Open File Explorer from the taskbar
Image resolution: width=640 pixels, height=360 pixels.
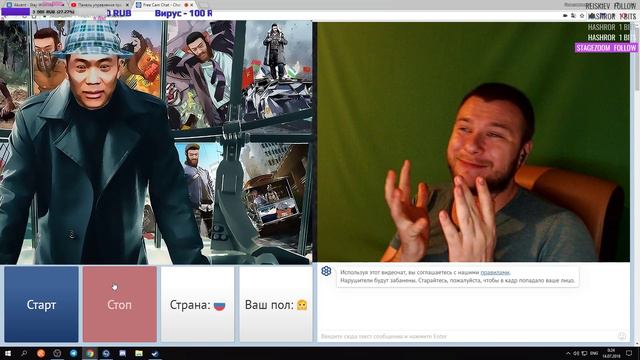[x=139, y=353]
